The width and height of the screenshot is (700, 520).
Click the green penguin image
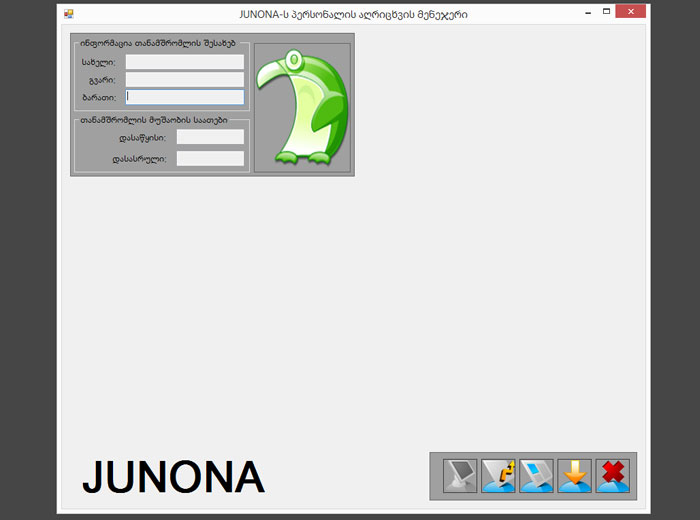click(x=302, y=108)
